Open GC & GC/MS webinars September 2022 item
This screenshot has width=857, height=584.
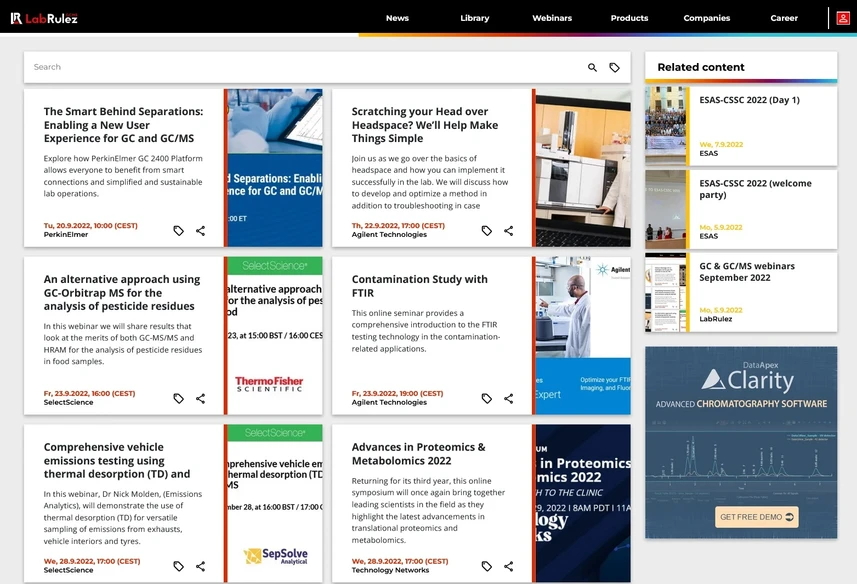pyautogui.click(x=747, y=272)
